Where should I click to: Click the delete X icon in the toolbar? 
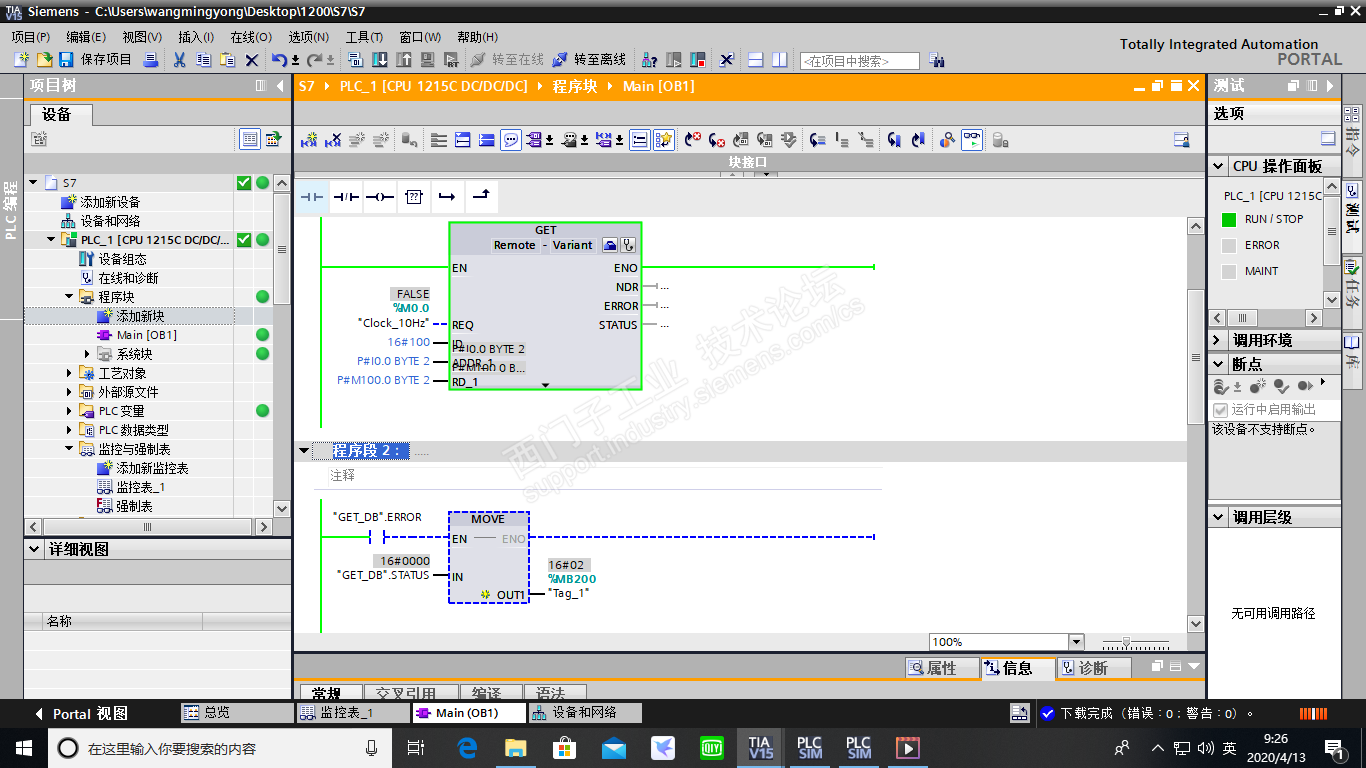(x=252, y=60)
